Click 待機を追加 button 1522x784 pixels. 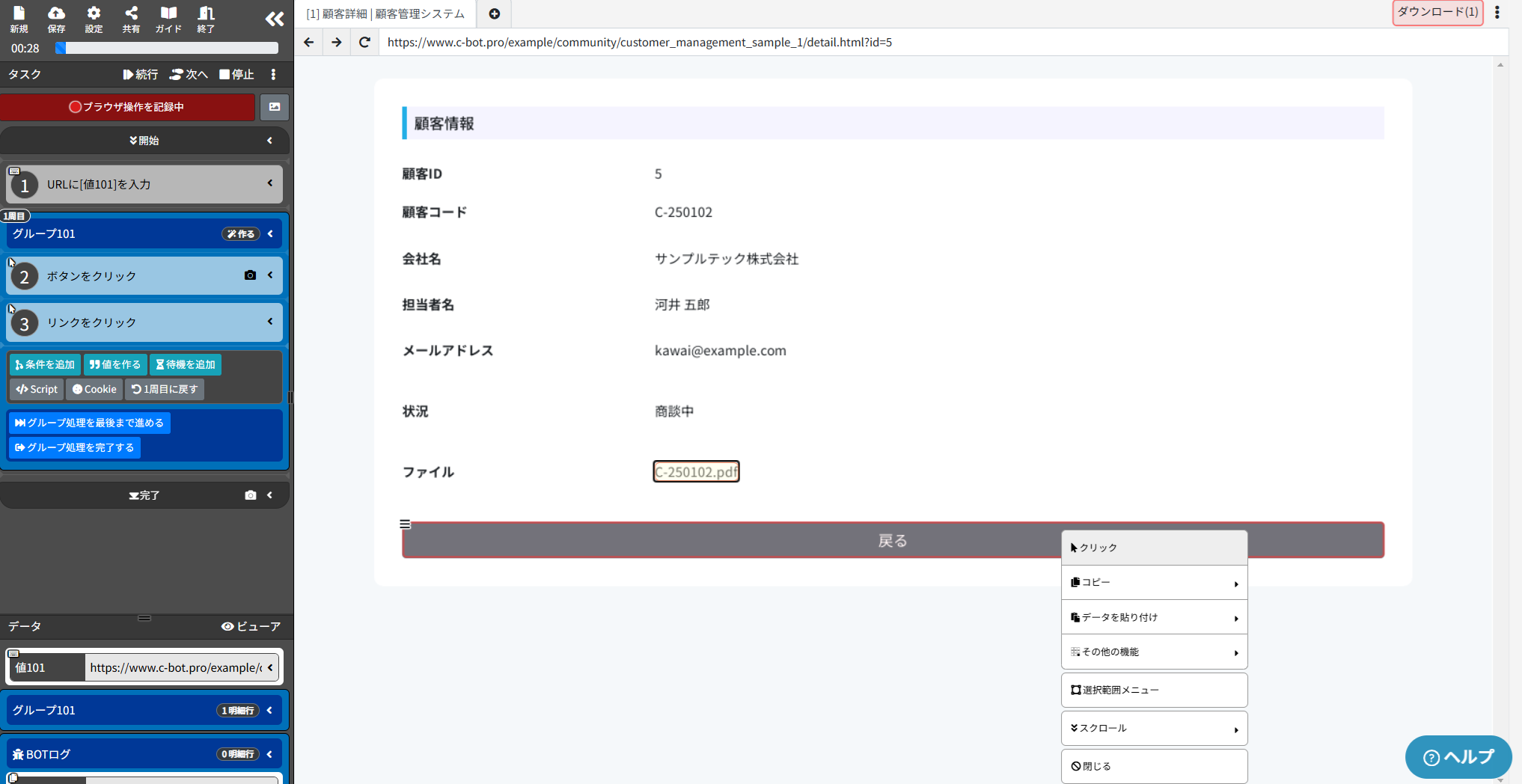coord(186,364)
